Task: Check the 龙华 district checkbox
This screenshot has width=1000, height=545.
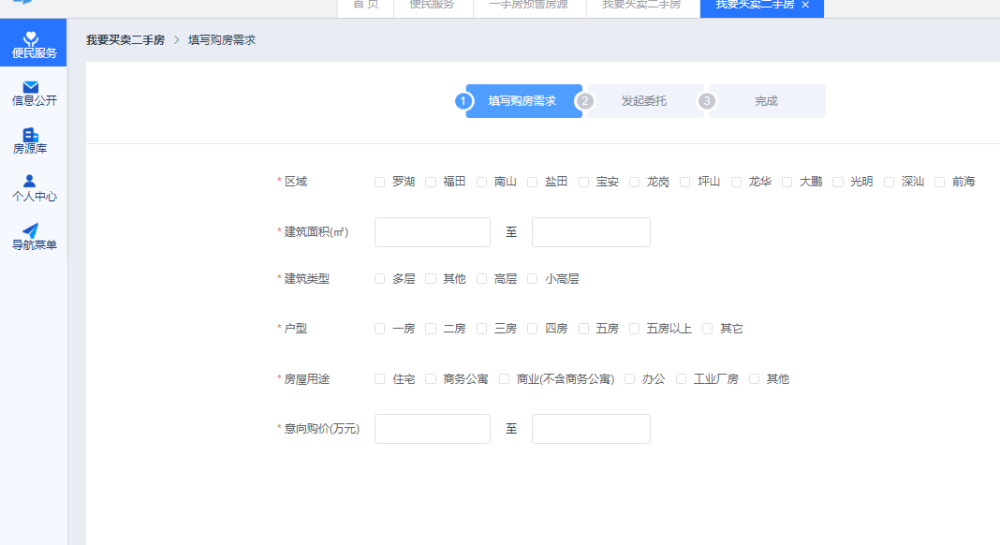Action: (x=736, y=182)
